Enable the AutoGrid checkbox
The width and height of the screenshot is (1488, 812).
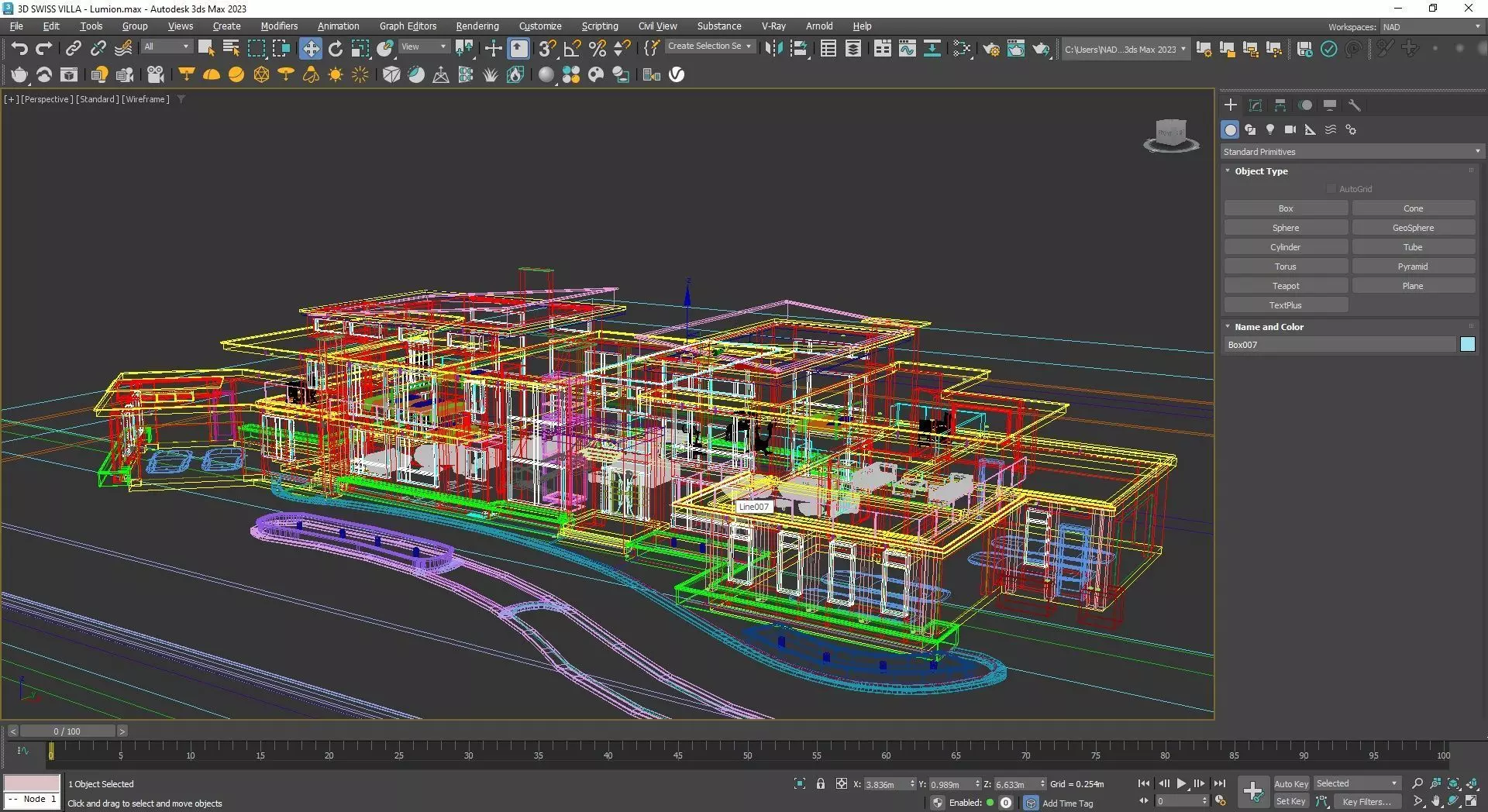(x=1331, y=189)
